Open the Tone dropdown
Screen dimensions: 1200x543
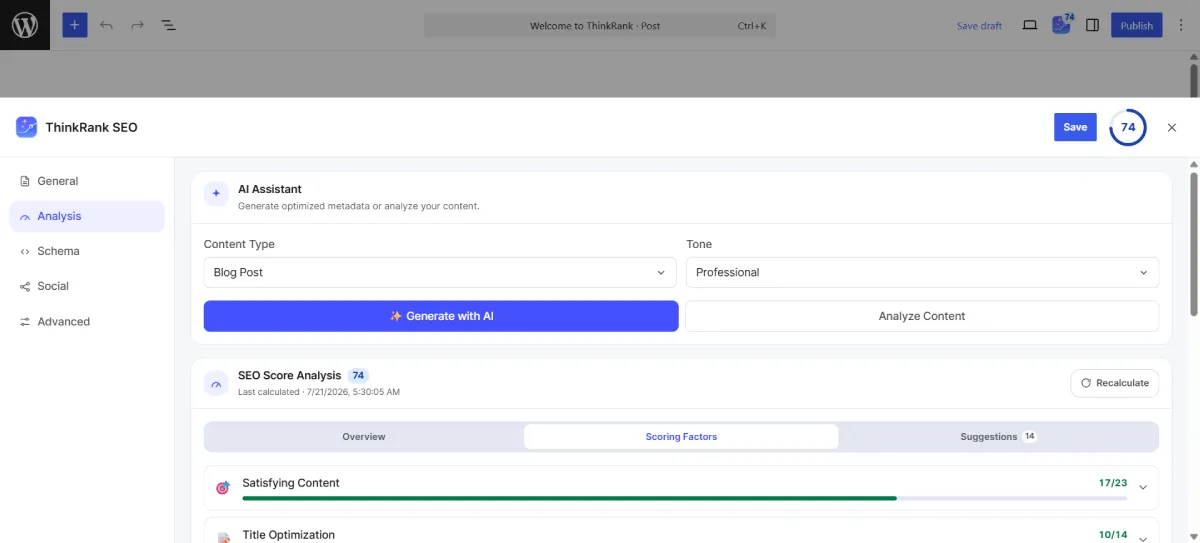pos(922,272)
